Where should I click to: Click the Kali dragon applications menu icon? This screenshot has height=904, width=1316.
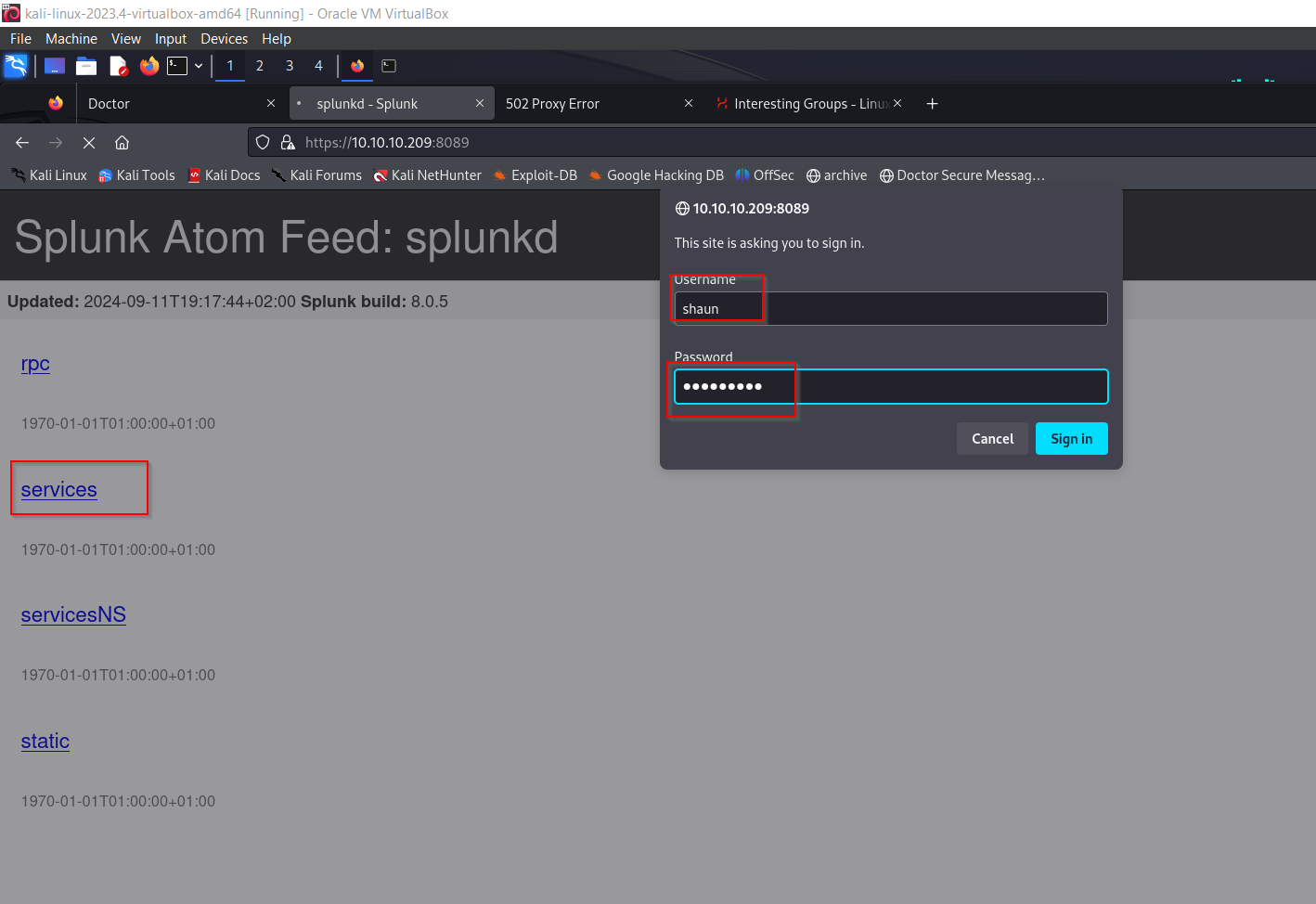[x=16, y=66]
